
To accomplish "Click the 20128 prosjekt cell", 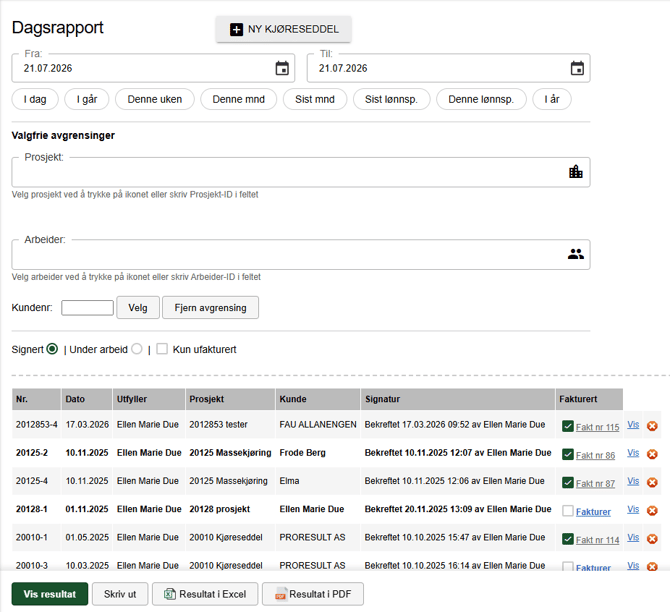I will (x=230, y=509).
